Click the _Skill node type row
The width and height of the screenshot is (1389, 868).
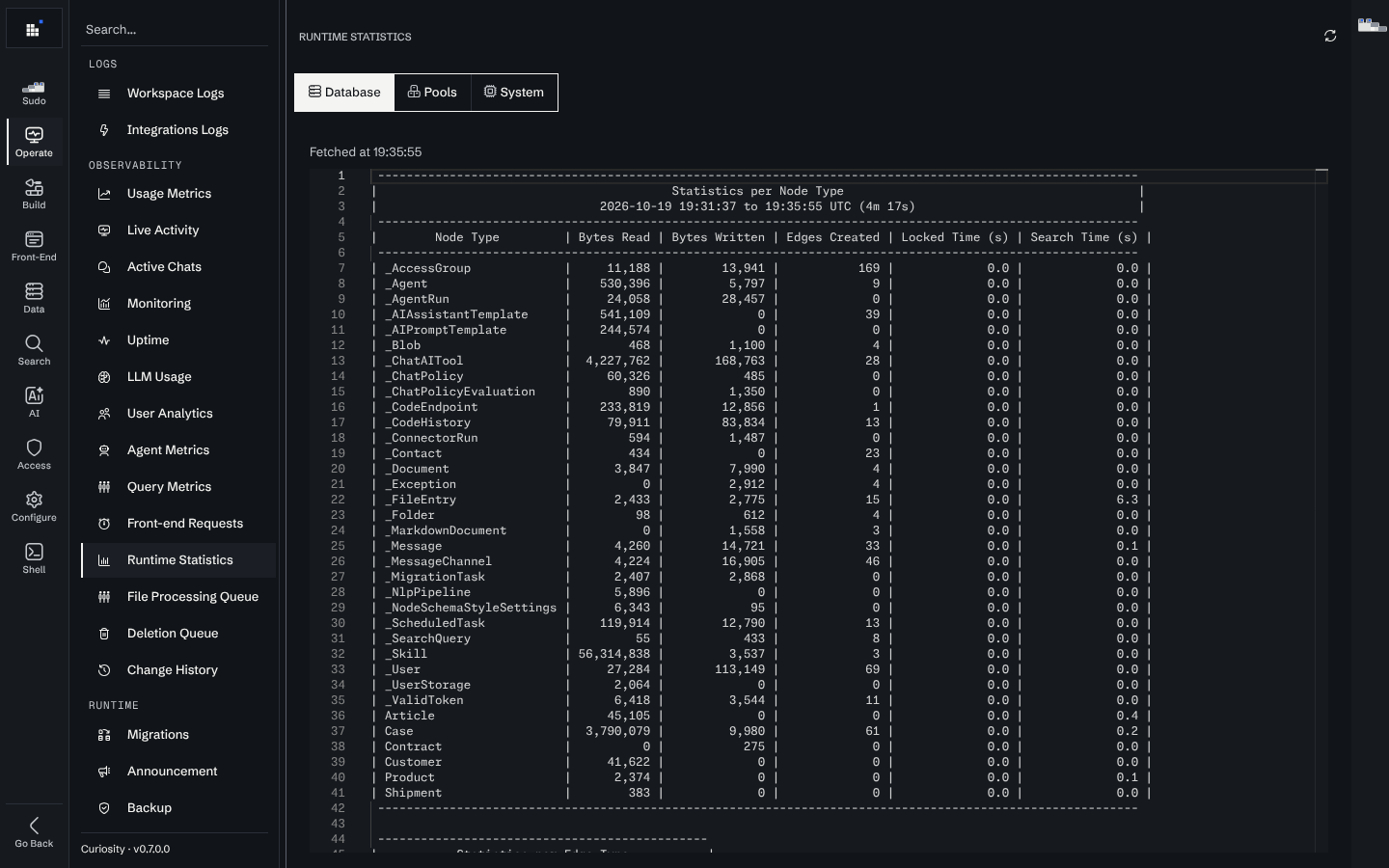coord(762,654)
